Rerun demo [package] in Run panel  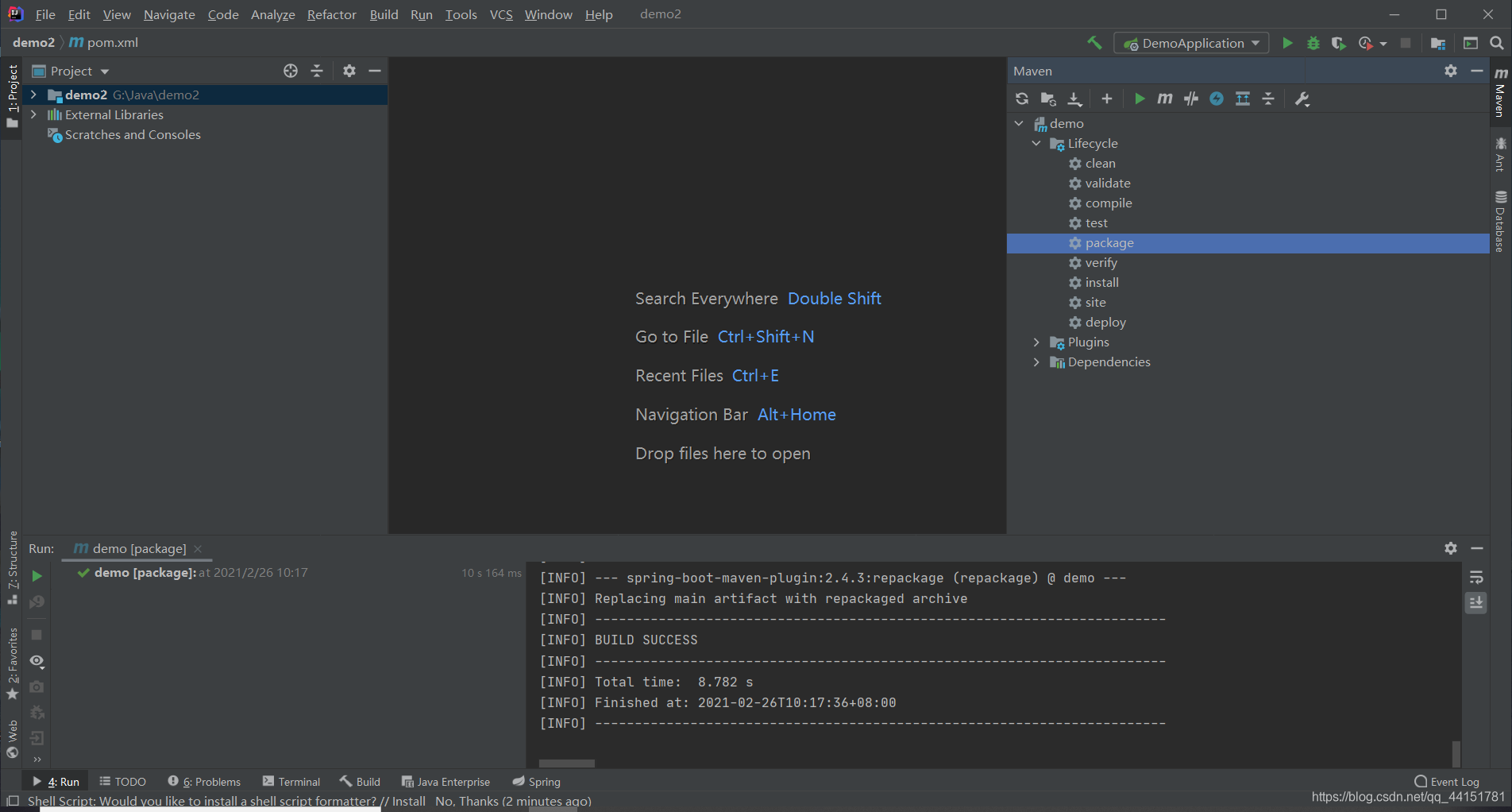[x=37, y=575]
